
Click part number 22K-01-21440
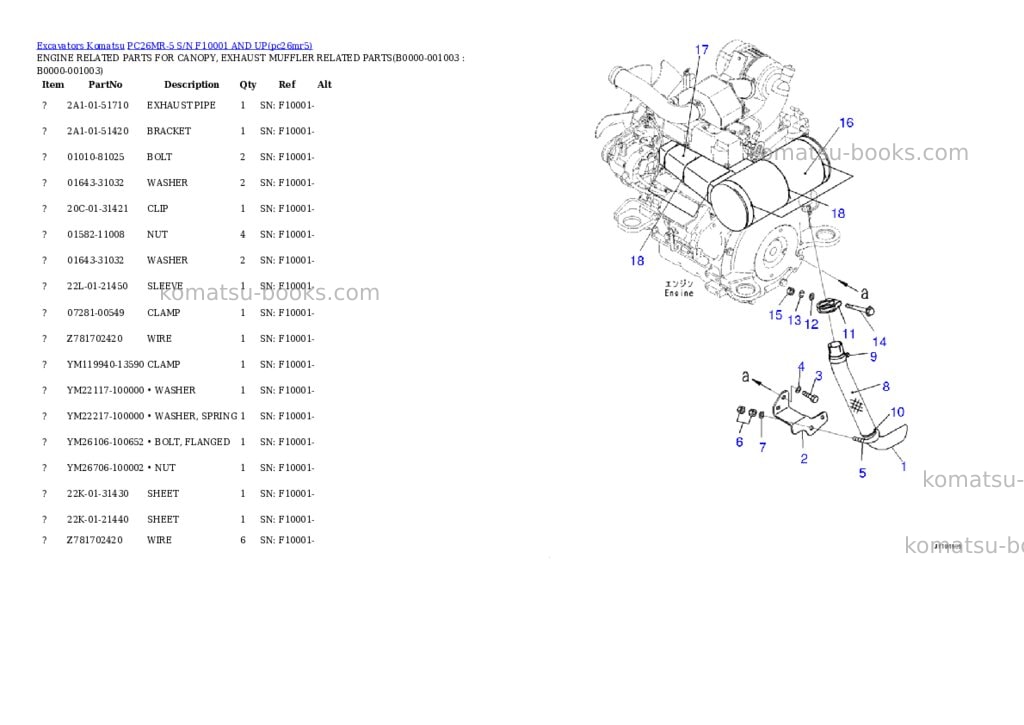98,519
